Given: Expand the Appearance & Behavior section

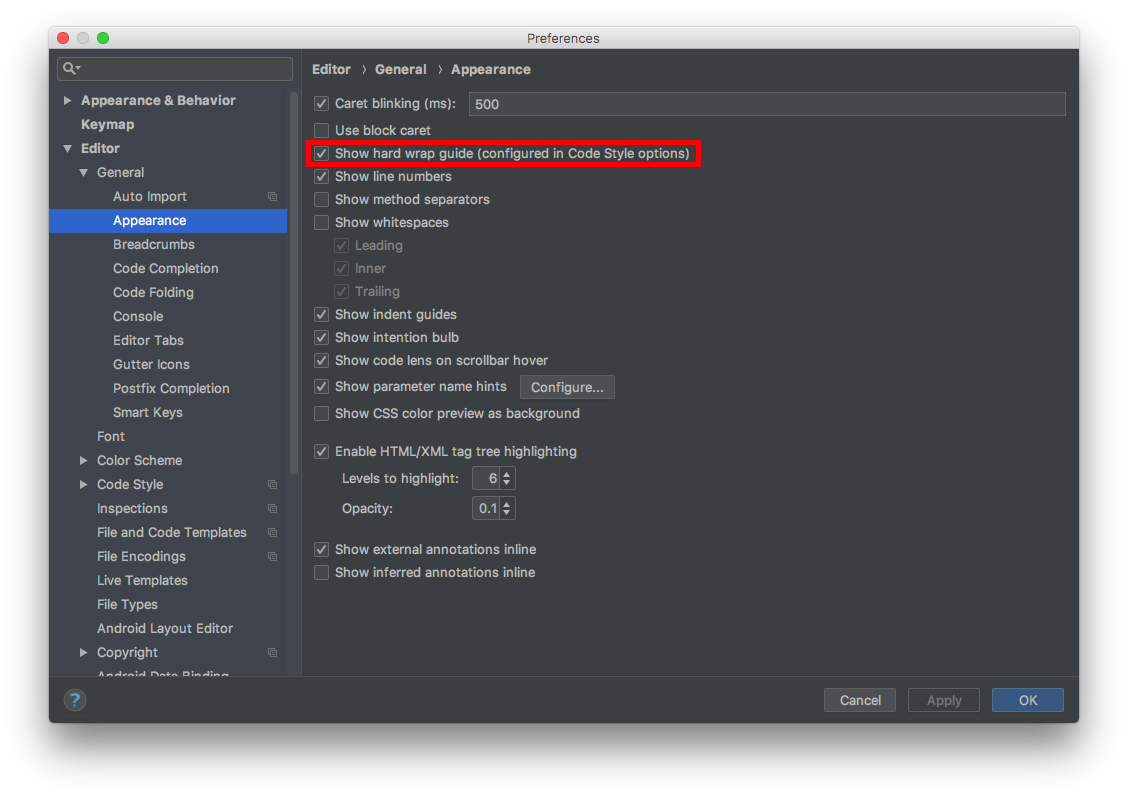Looking at the screenshot, I should 68,101.
